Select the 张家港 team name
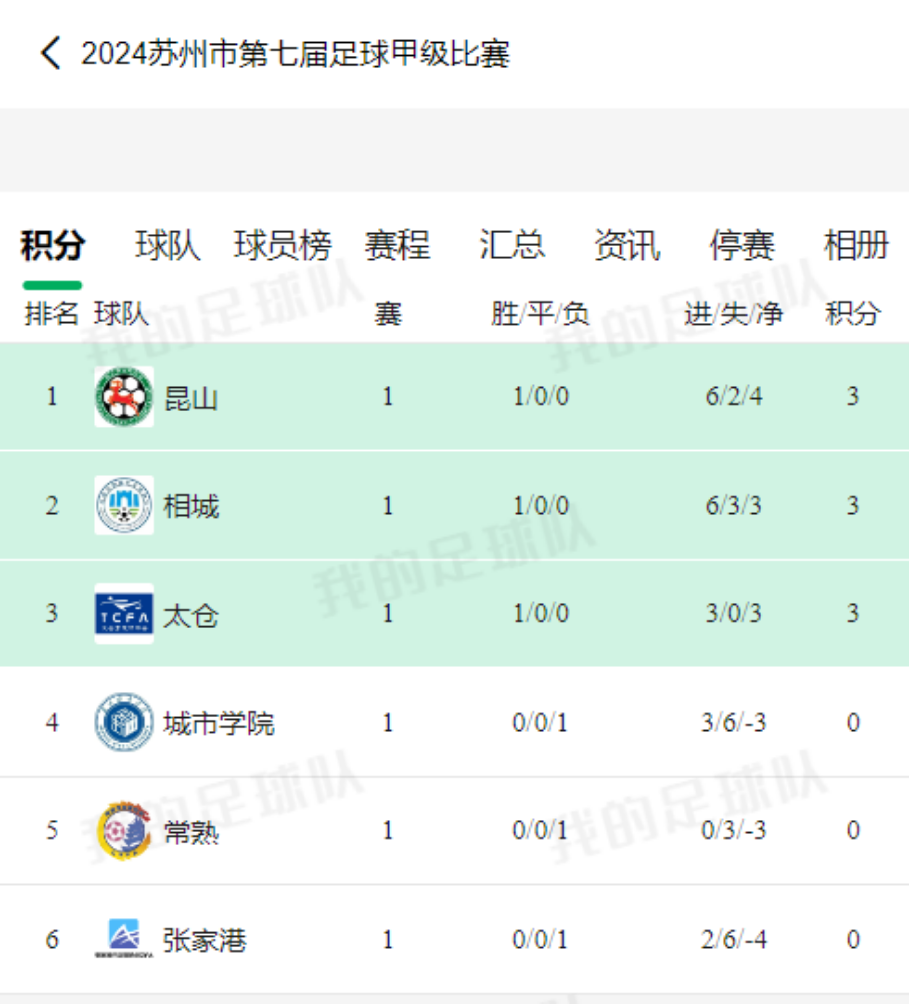 pos(205,940)
